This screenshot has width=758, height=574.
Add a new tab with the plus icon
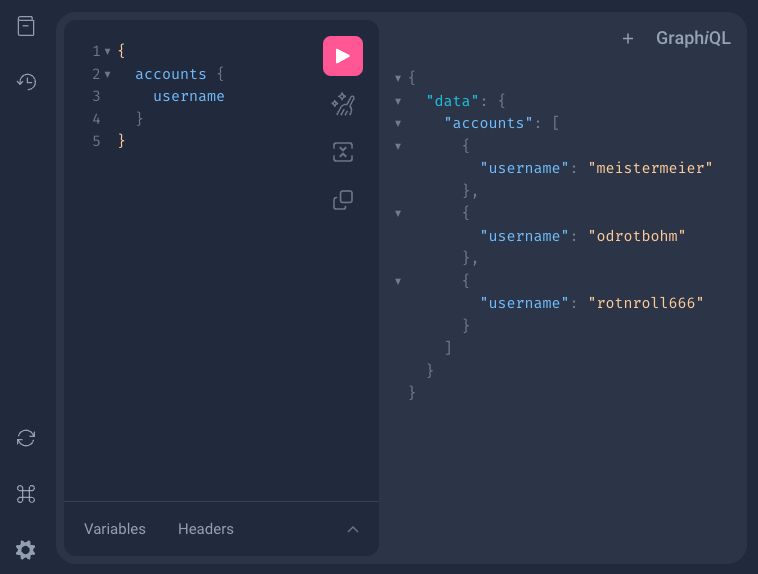(x=627, y=39)
